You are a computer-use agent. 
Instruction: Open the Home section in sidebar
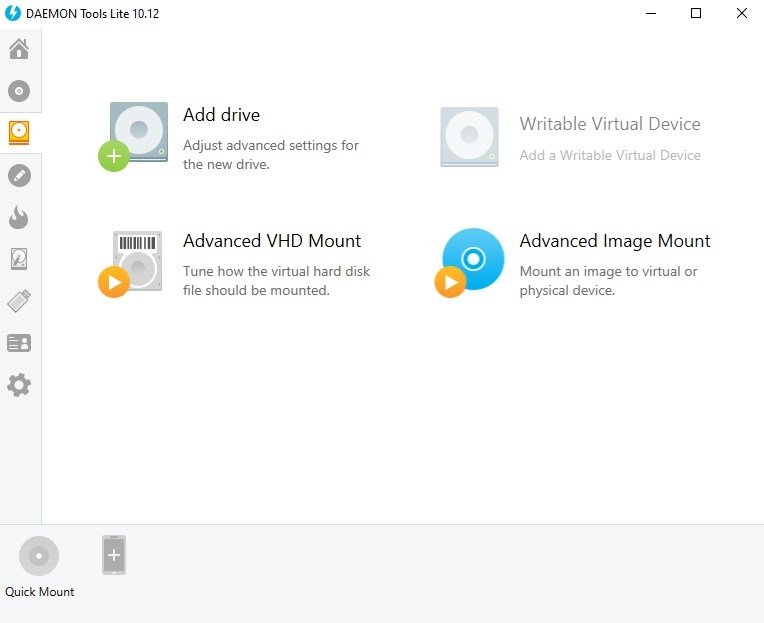[19, 49]
